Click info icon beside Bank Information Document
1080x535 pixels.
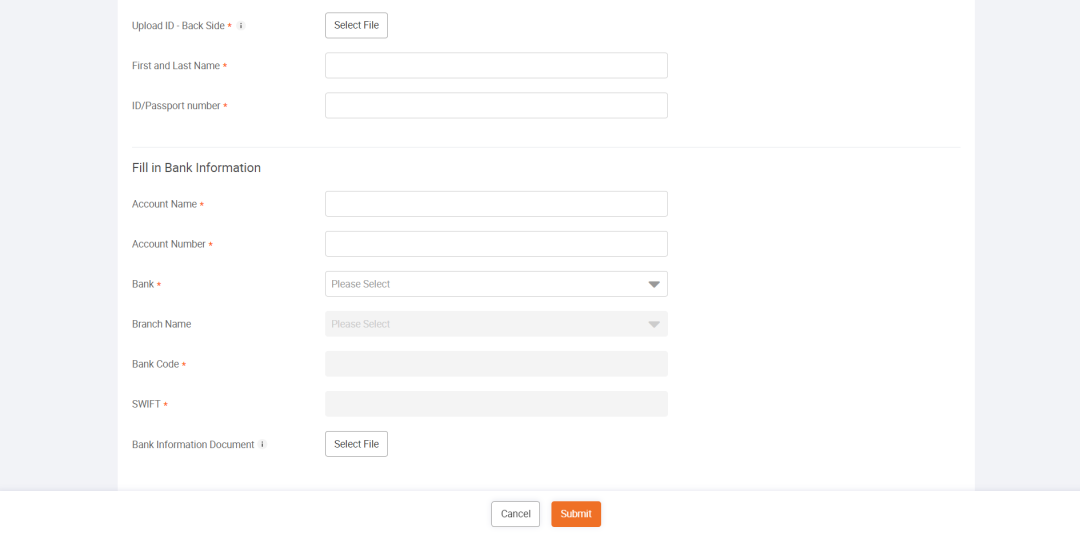point(262,444)
